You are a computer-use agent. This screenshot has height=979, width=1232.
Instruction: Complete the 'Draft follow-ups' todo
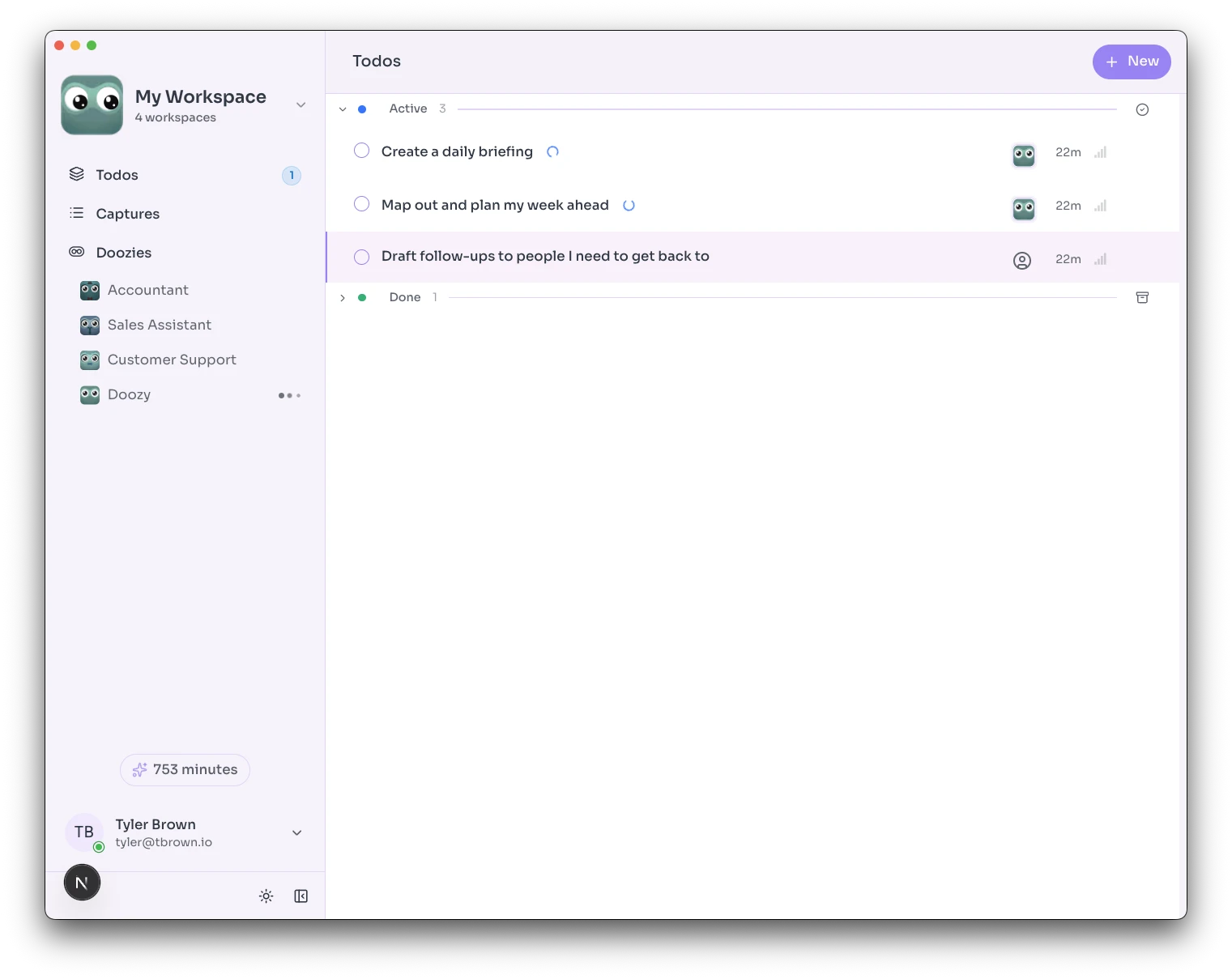pos(361,256)
